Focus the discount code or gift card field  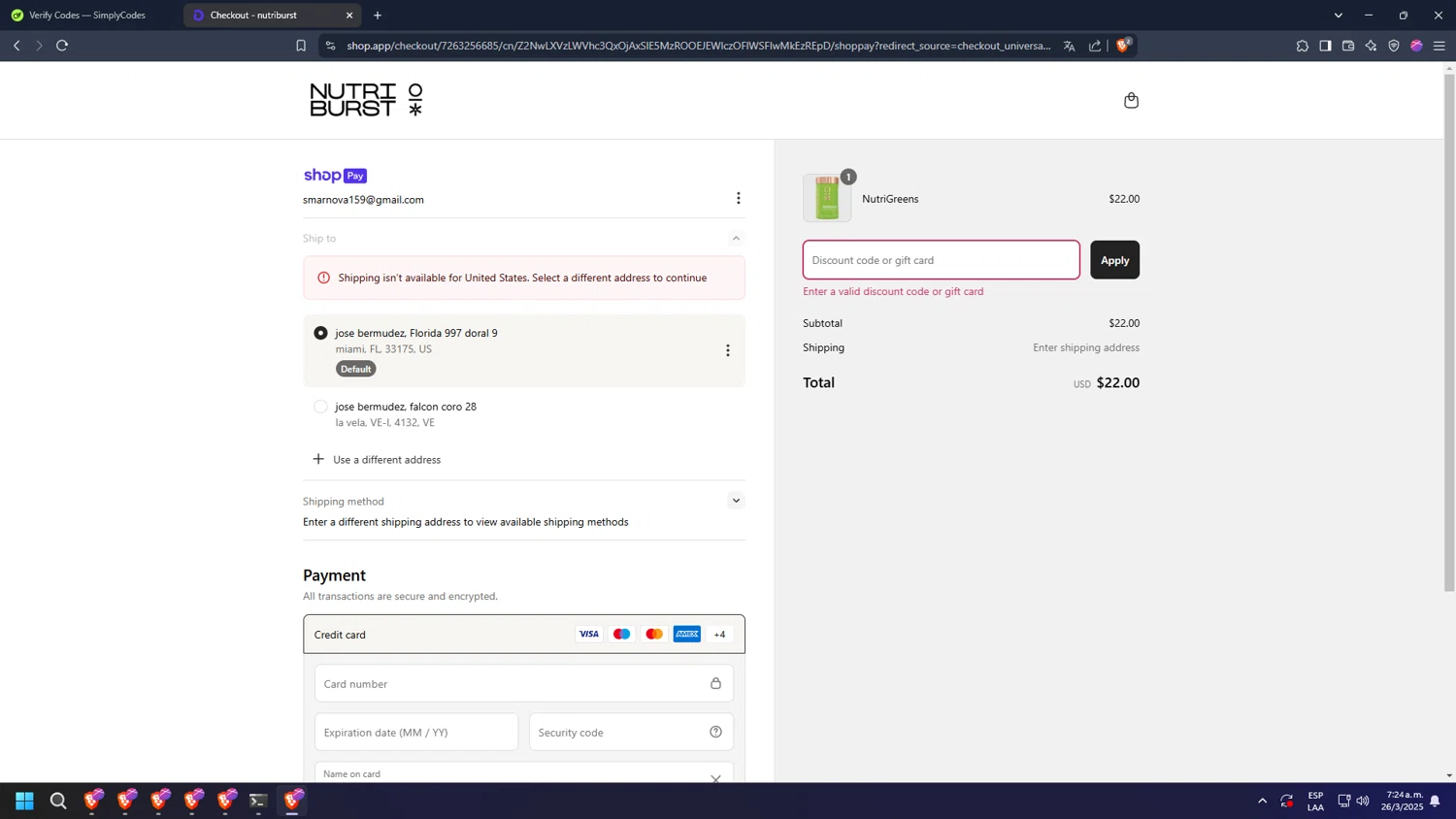pyautogui.click(x=941, y=260)
